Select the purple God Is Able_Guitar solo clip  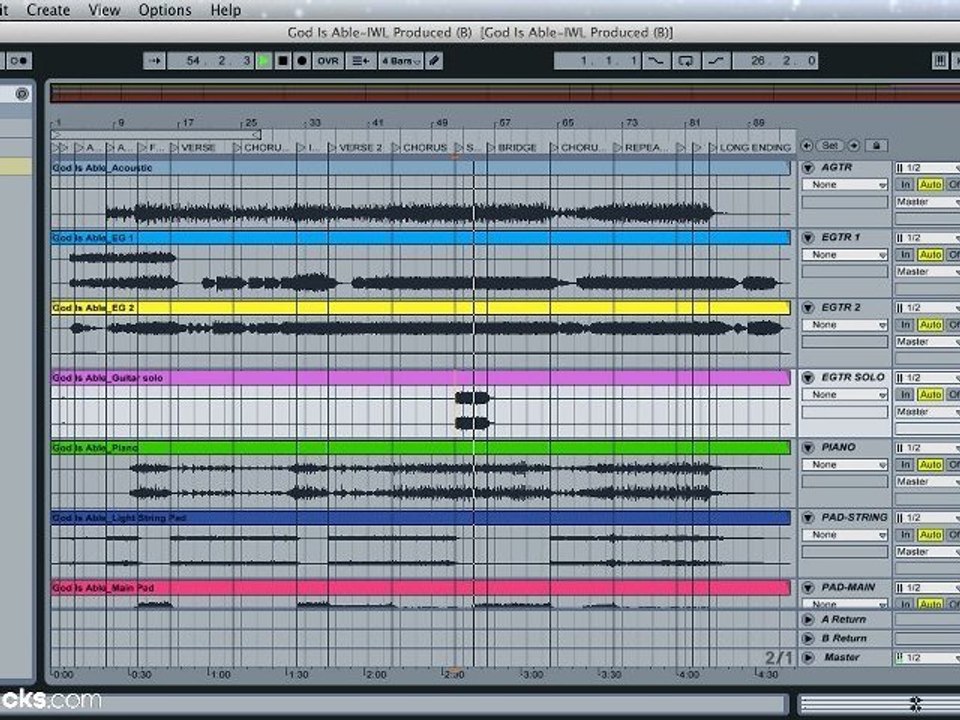pos(421,378)
